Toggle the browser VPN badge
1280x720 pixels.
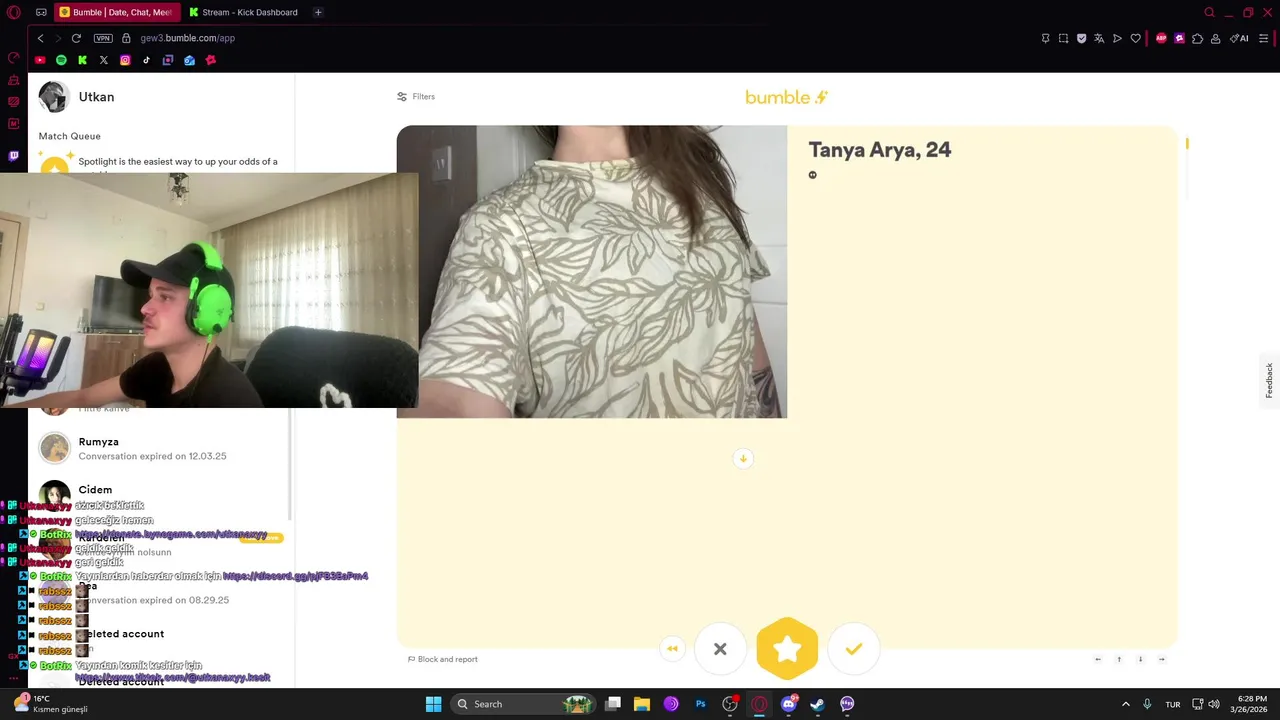(x=103, y=38)
